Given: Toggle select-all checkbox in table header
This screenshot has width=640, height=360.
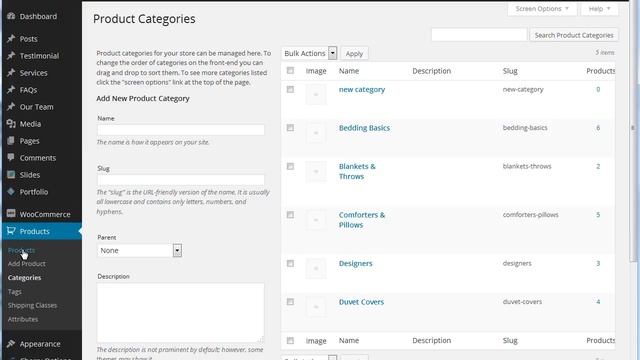Looking at the screenshot, I should pyautogui.click(x=290, y=71).
